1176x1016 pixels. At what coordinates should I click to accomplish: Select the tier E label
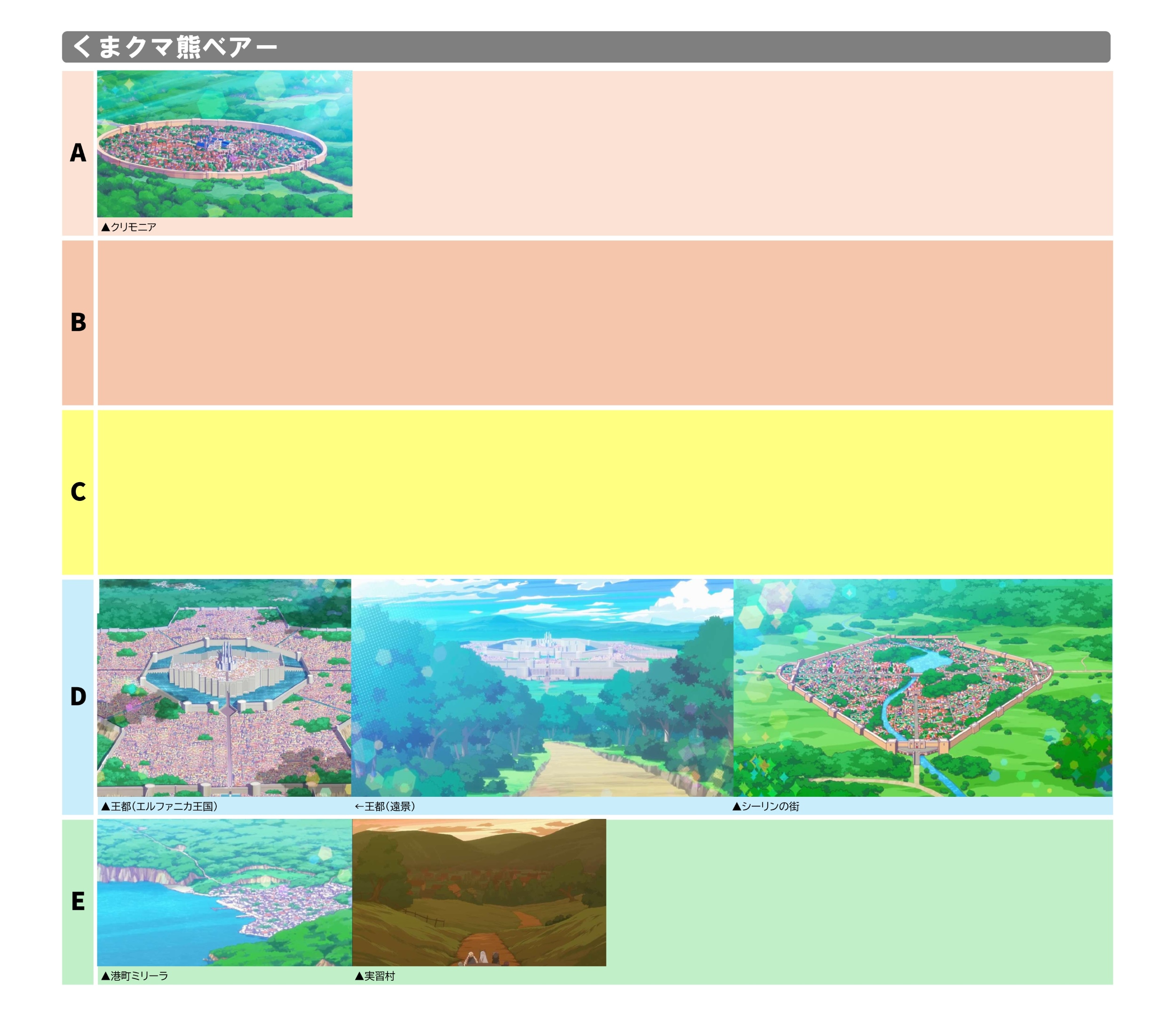tap(78, 901)
